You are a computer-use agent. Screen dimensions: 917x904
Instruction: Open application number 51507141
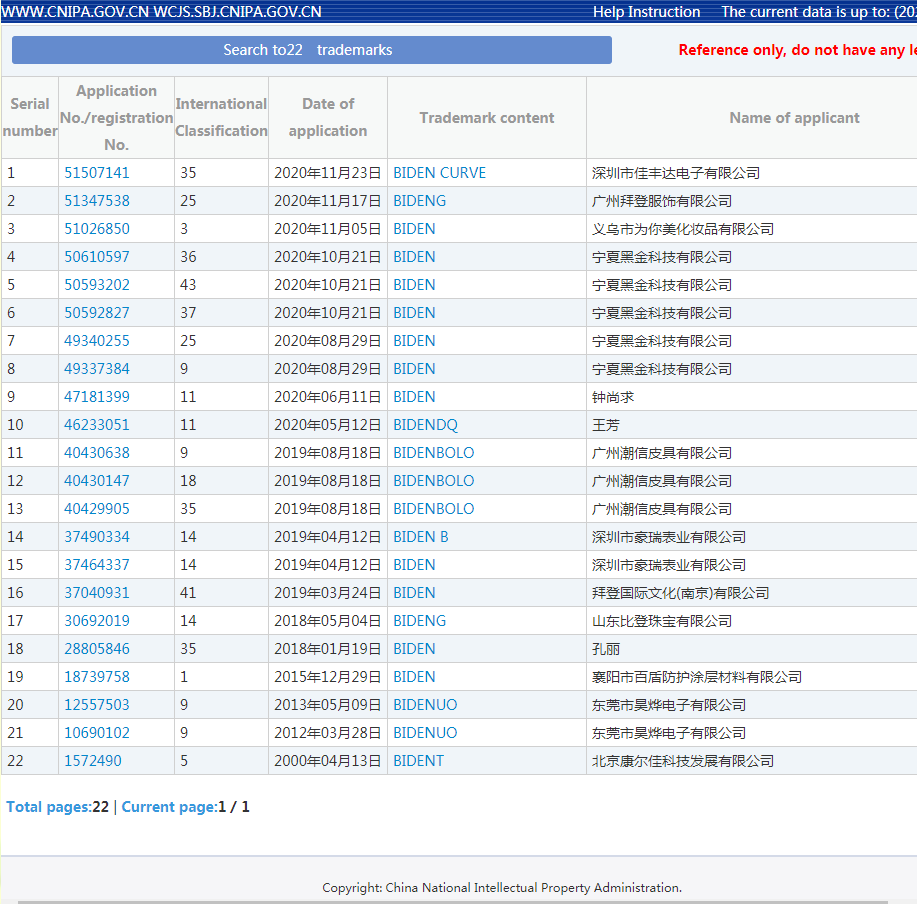pyautogui.click(x=97, y=173)
